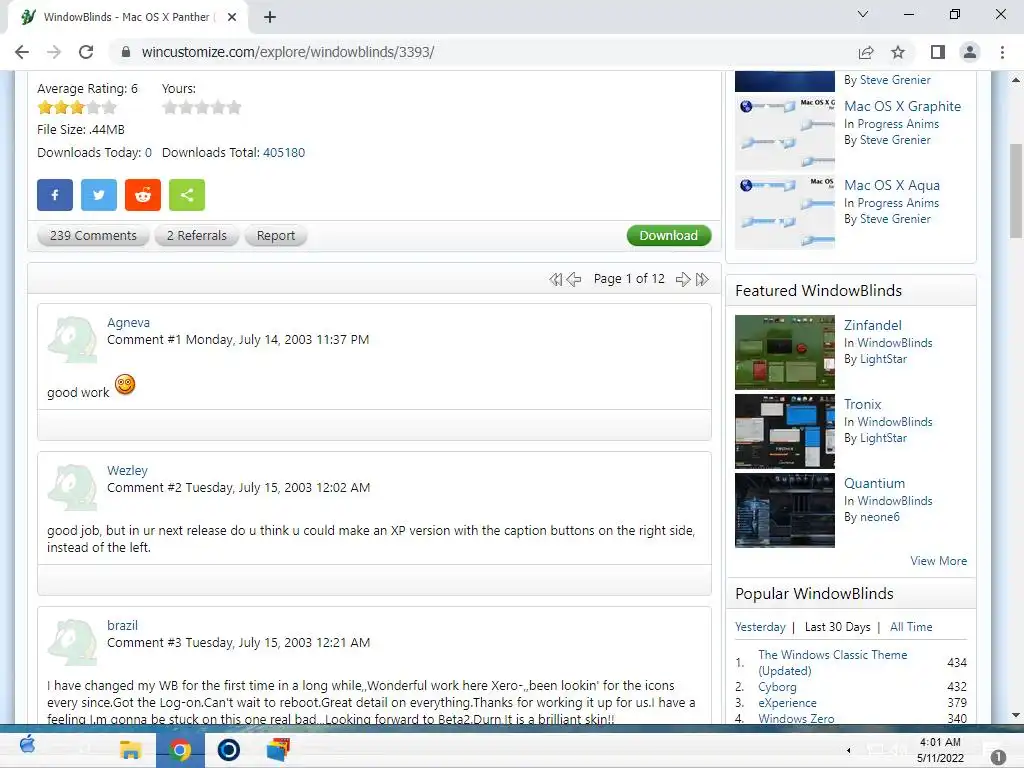Share the page on Reddit
Viewport: 1024px width, 768px height.
click(142, 195)
